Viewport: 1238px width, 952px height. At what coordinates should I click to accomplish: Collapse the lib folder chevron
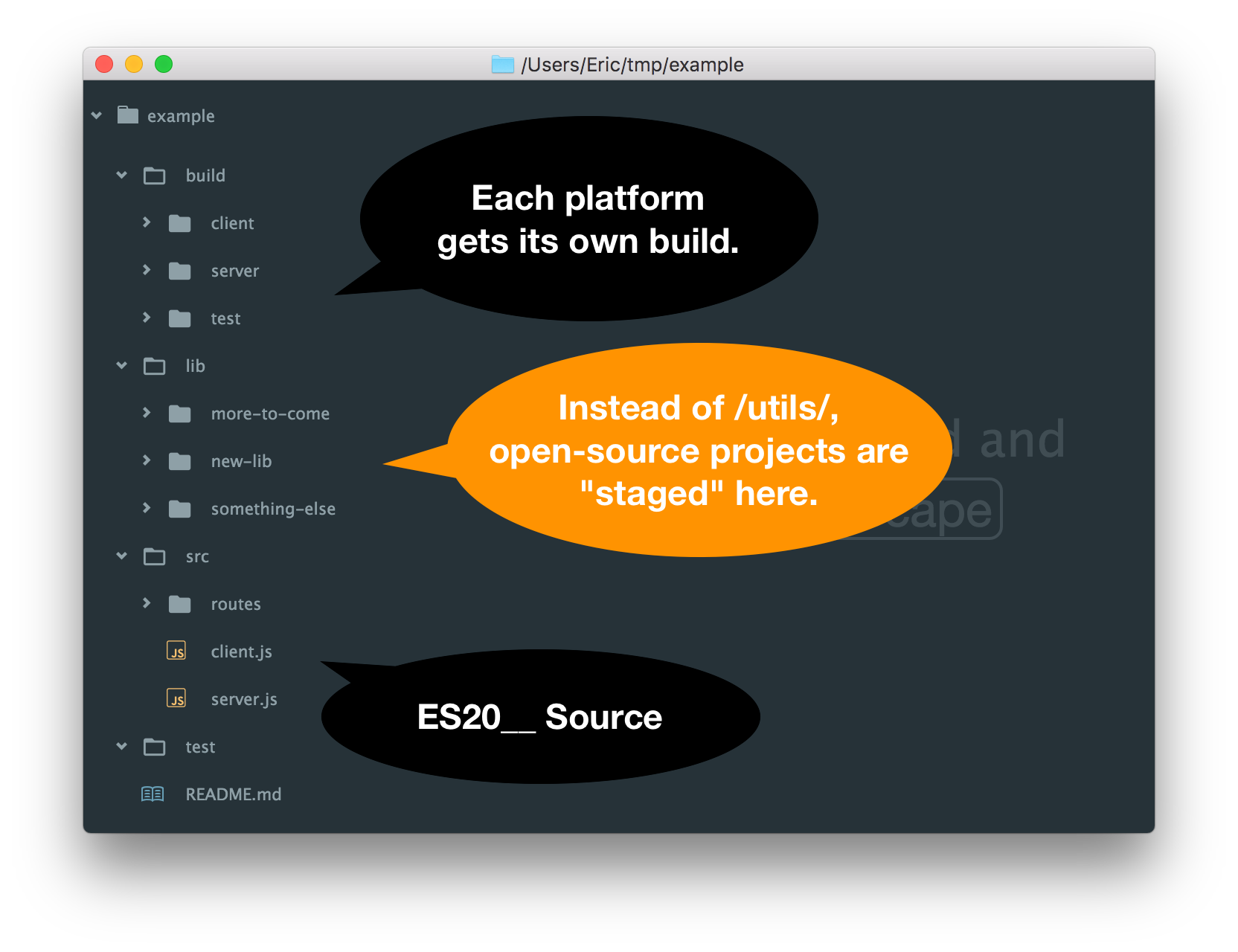click(x=122, y=365)
